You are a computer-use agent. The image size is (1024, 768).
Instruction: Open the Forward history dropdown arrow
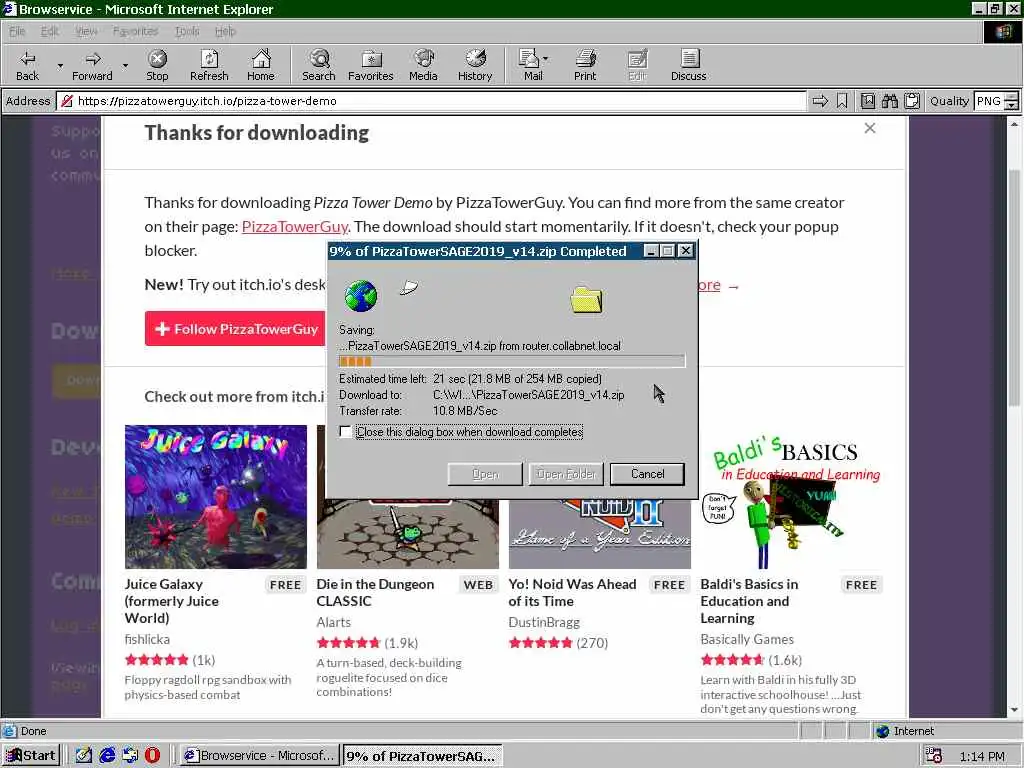125,66
